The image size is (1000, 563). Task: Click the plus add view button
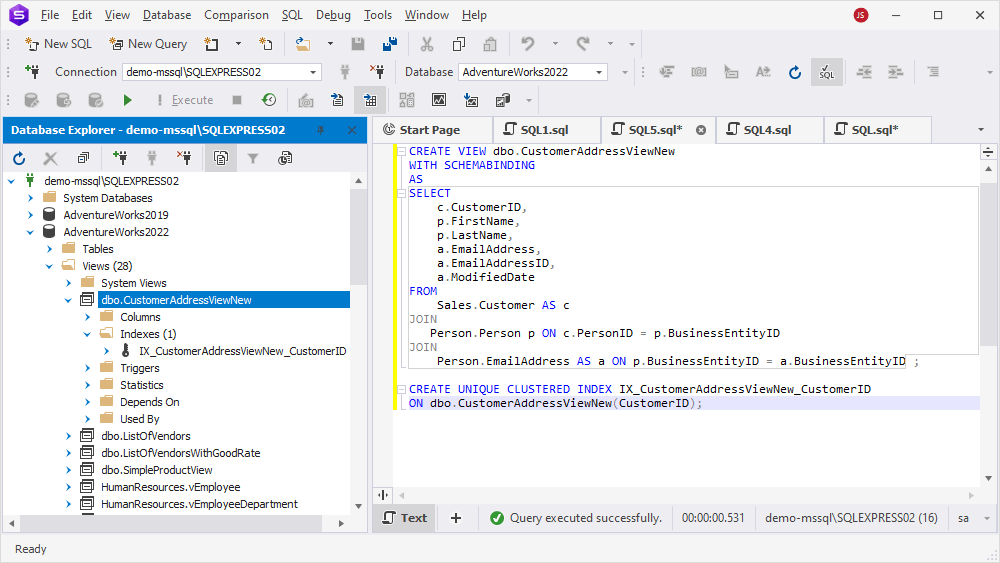[456, 518]
